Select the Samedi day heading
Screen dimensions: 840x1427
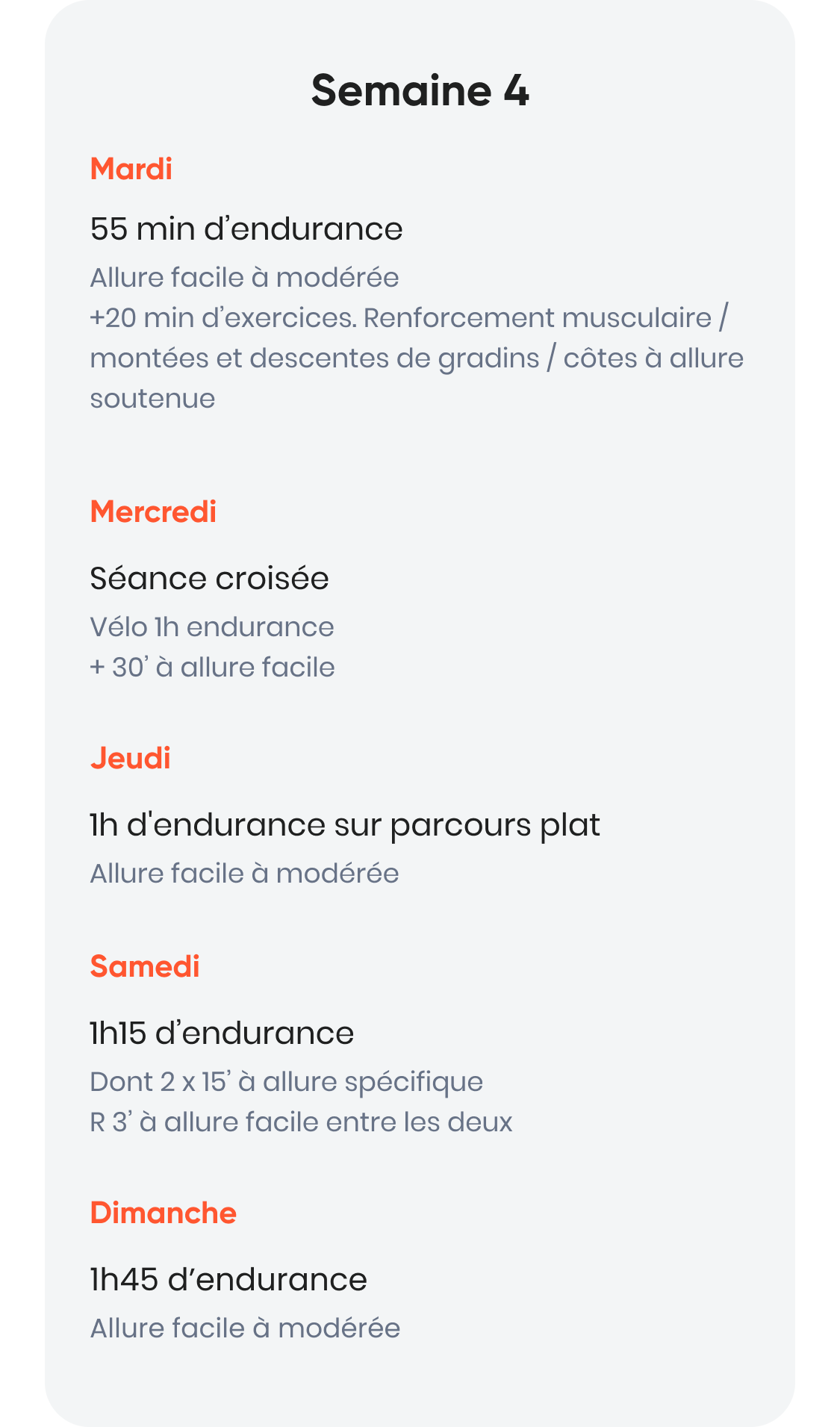[145, 967]
